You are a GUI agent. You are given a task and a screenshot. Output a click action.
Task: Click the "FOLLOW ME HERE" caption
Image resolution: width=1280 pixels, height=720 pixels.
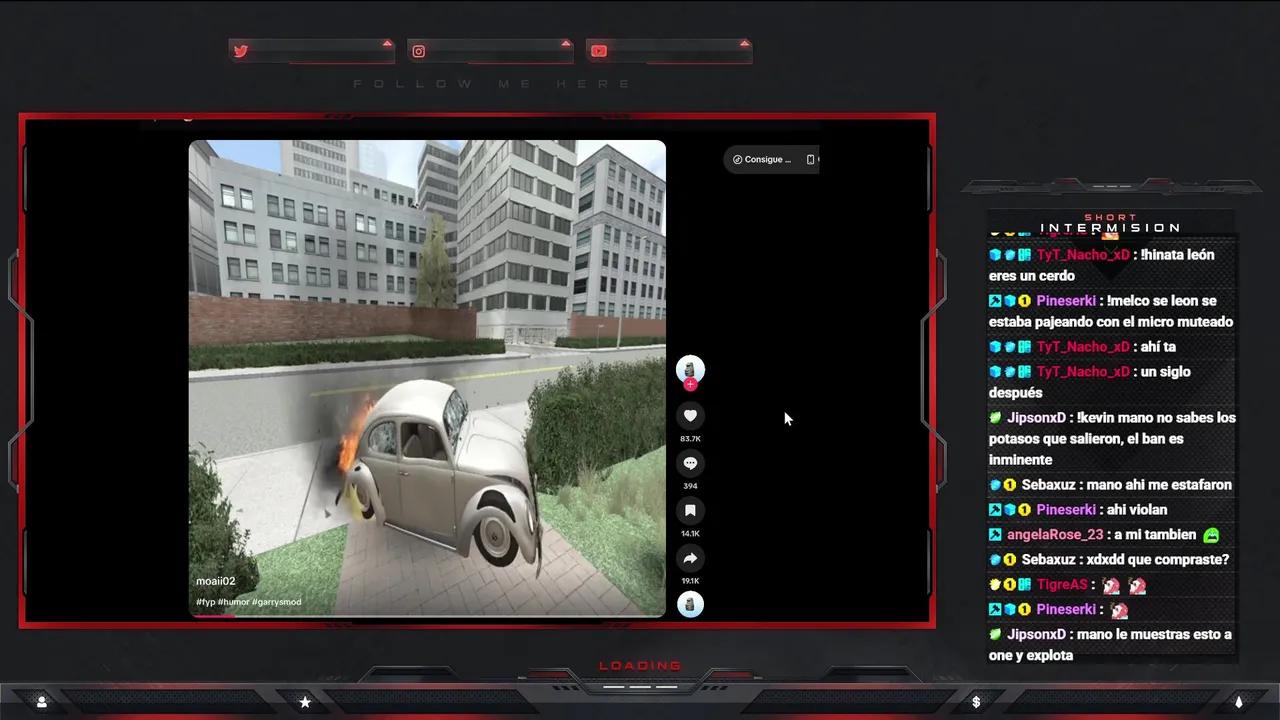coord(493,84)
